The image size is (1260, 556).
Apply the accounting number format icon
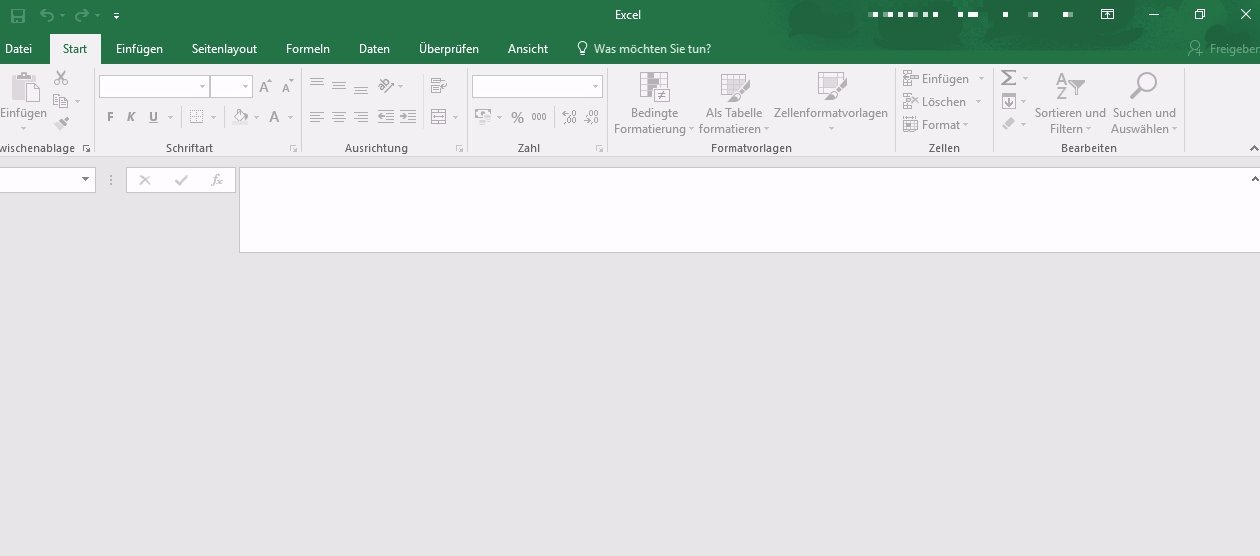coord(483,117)
